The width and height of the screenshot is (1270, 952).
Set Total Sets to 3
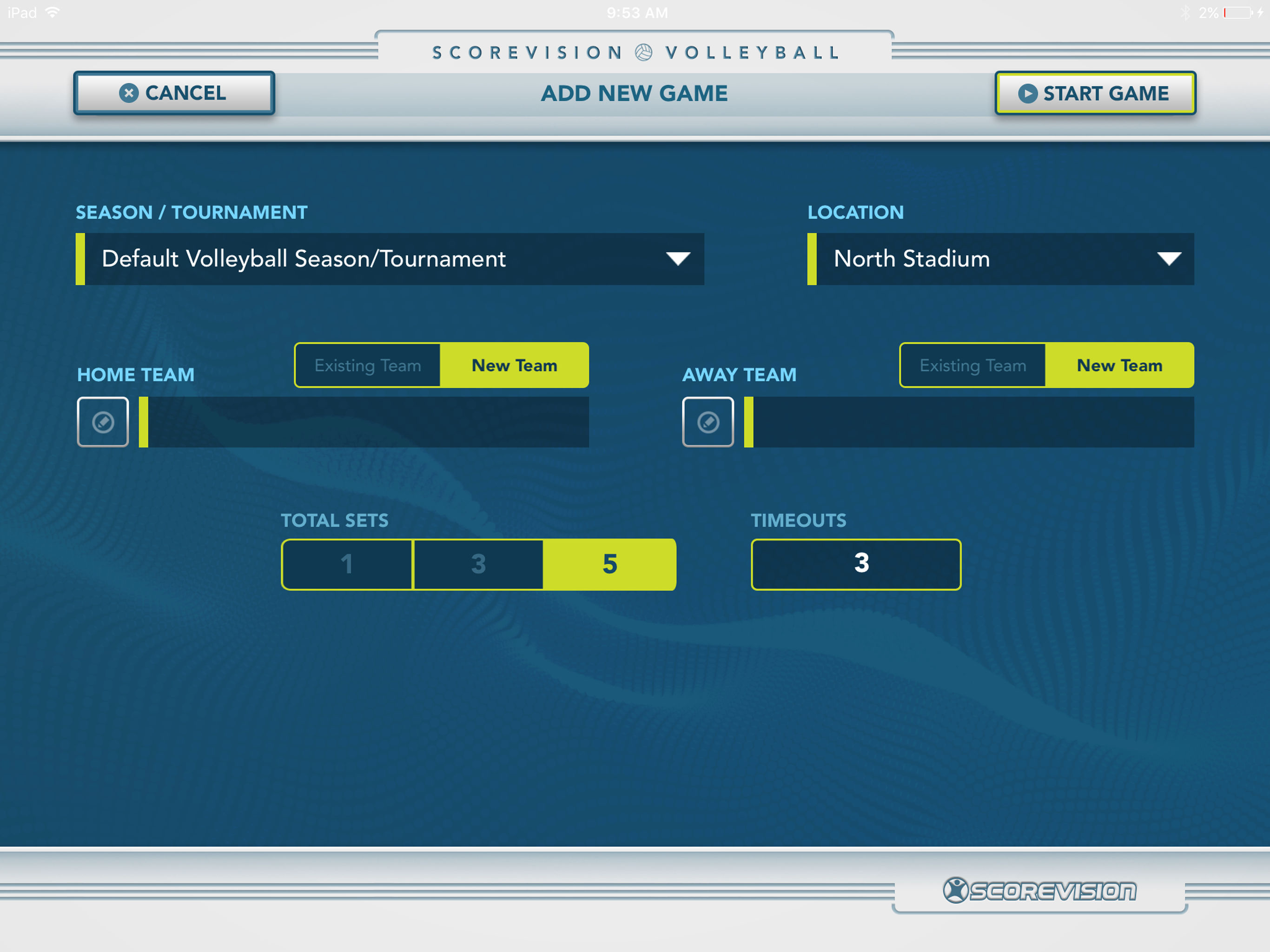[478, 564]
